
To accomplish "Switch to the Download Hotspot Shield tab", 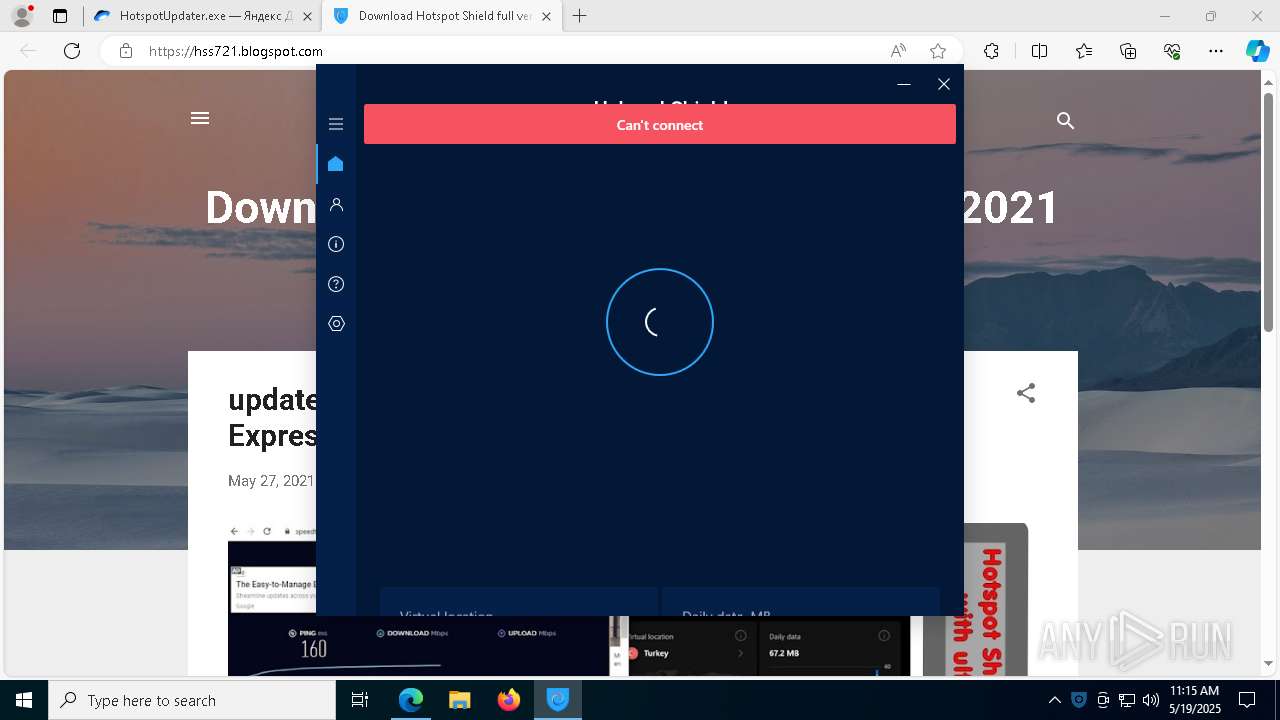I will [x=435, y=16].
